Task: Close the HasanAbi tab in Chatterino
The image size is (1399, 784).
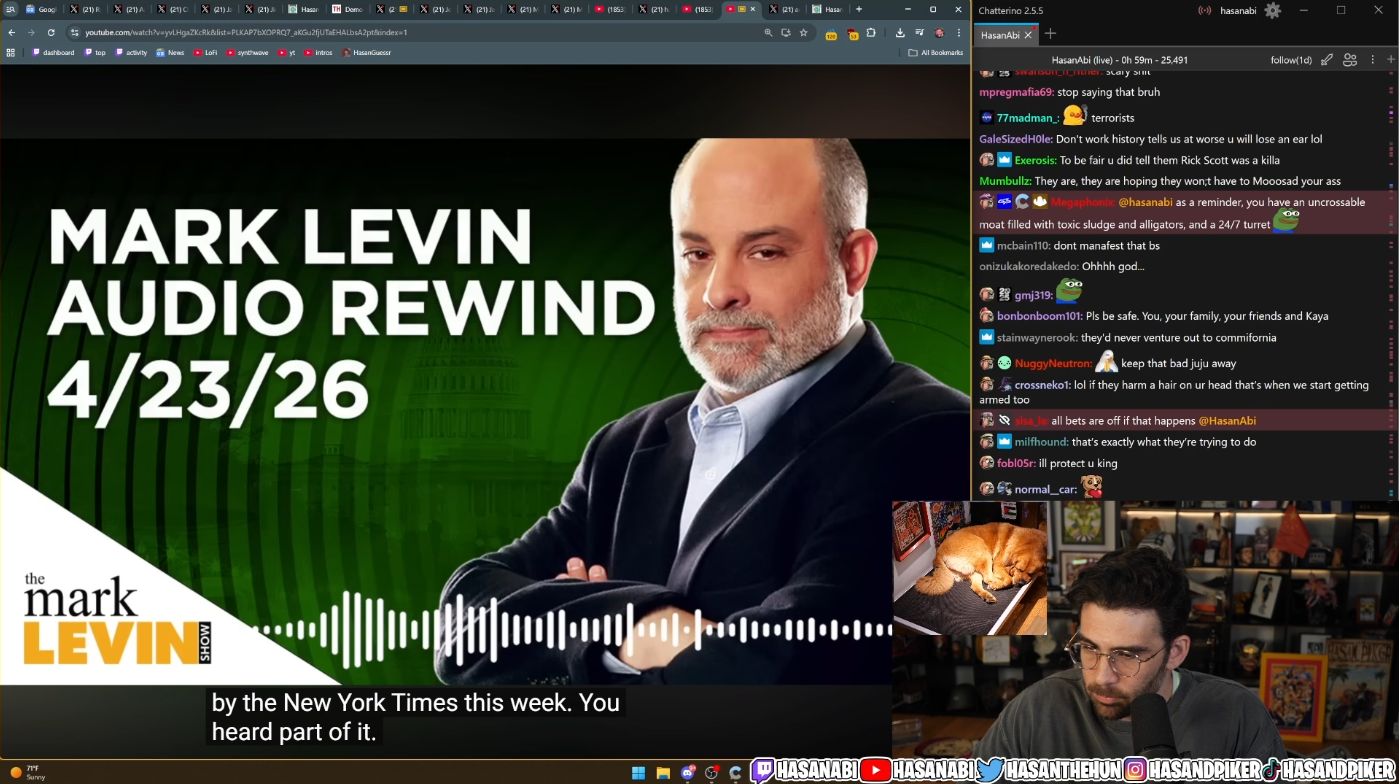Action: (1027, 35)
